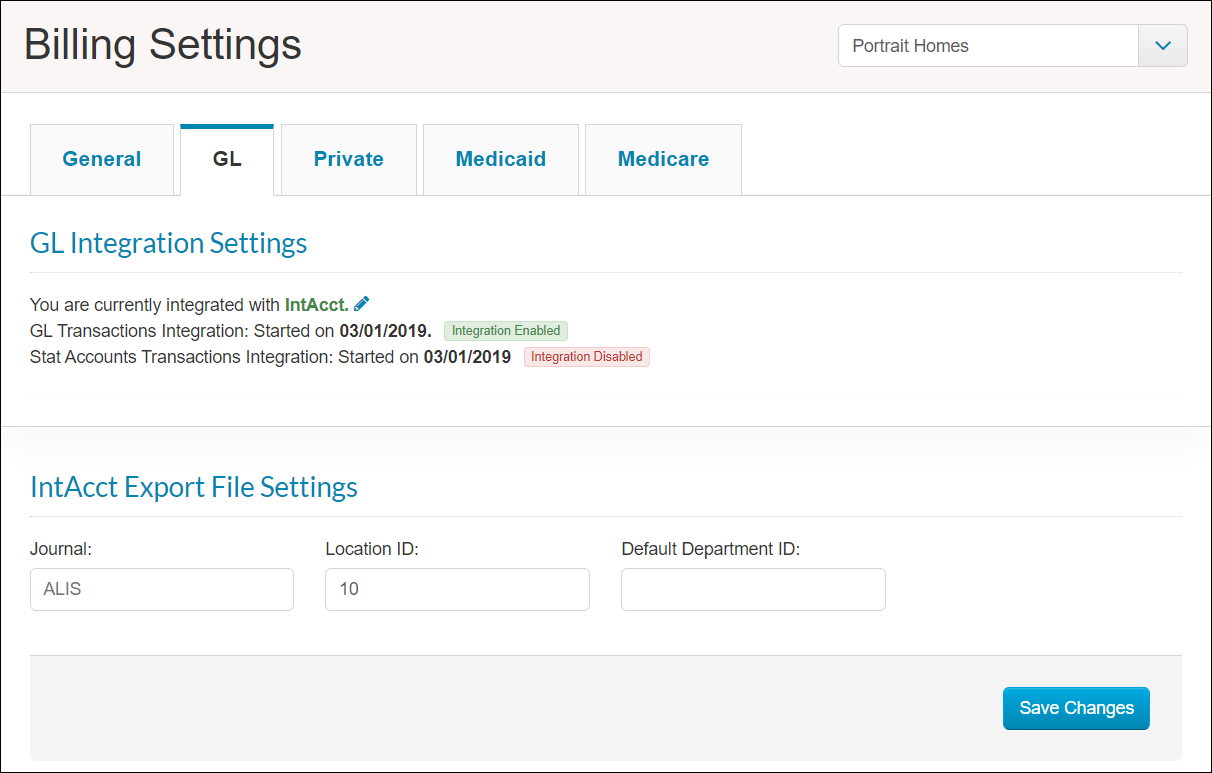The image size is (1212, 773).
Task: Click the Default Department ID: label
Action: [711, 548]
